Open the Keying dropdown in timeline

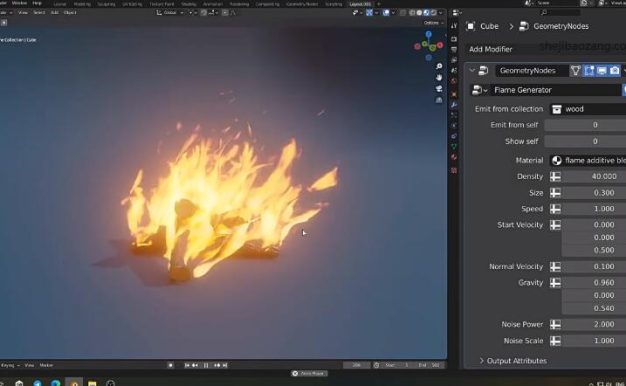(x=10, y=365)
